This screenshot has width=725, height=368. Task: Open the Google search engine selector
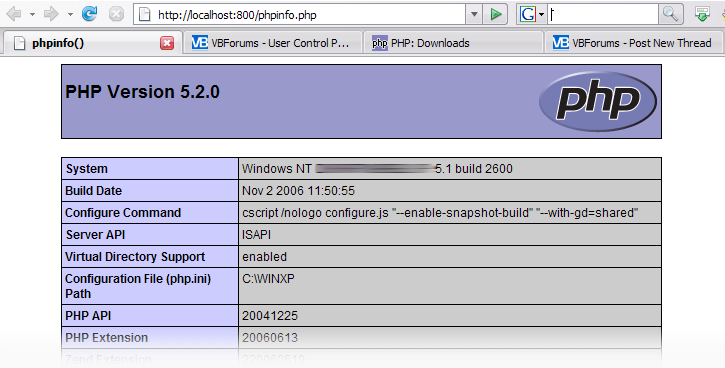point(532,15)
